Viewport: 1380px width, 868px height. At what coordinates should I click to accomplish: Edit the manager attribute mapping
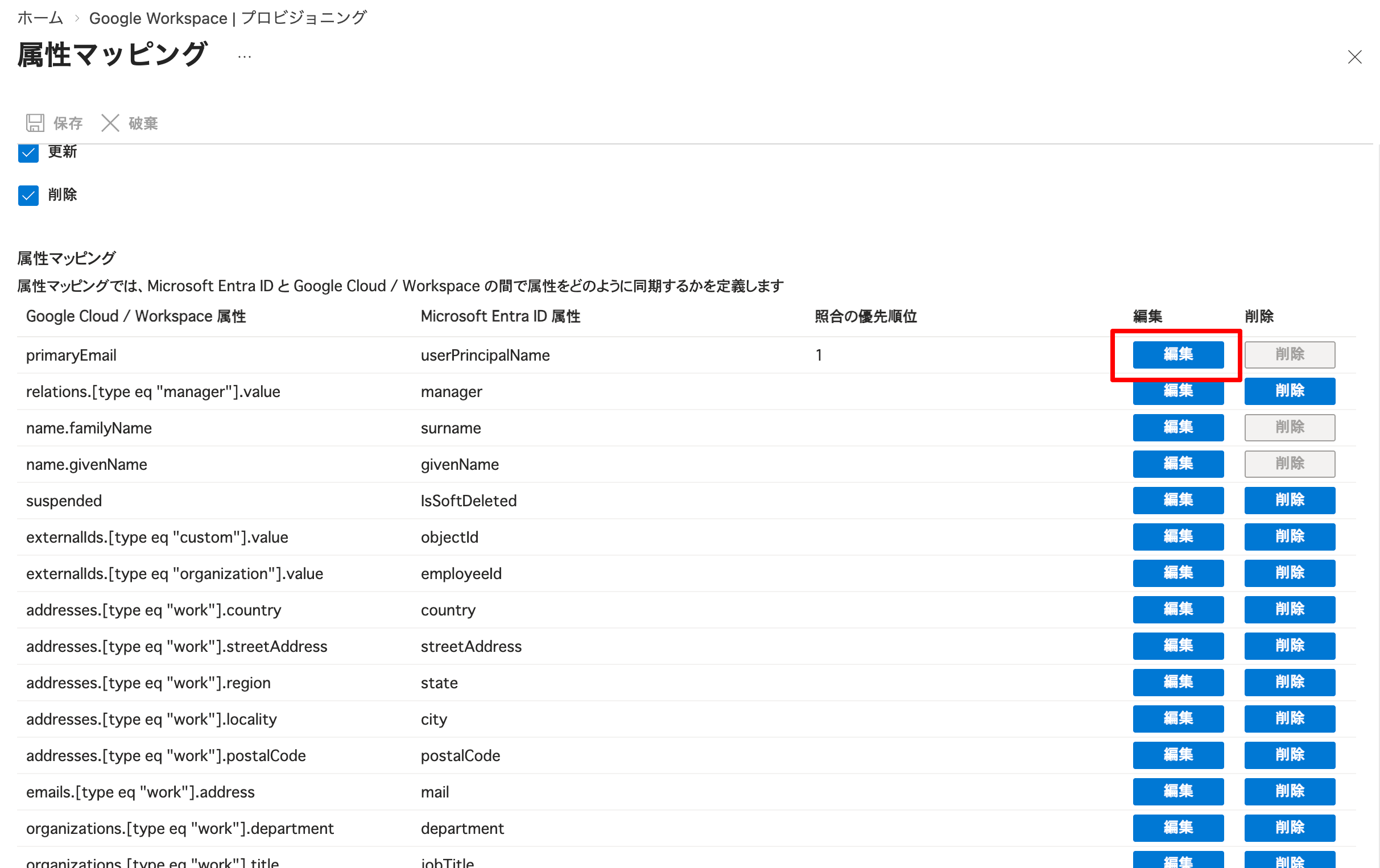coord(1177,391)
